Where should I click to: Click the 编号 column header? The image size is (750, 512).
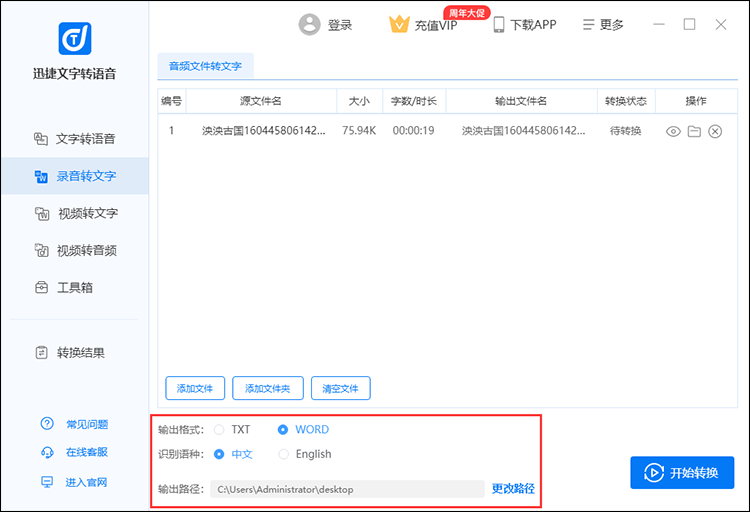tap(172, 101)
